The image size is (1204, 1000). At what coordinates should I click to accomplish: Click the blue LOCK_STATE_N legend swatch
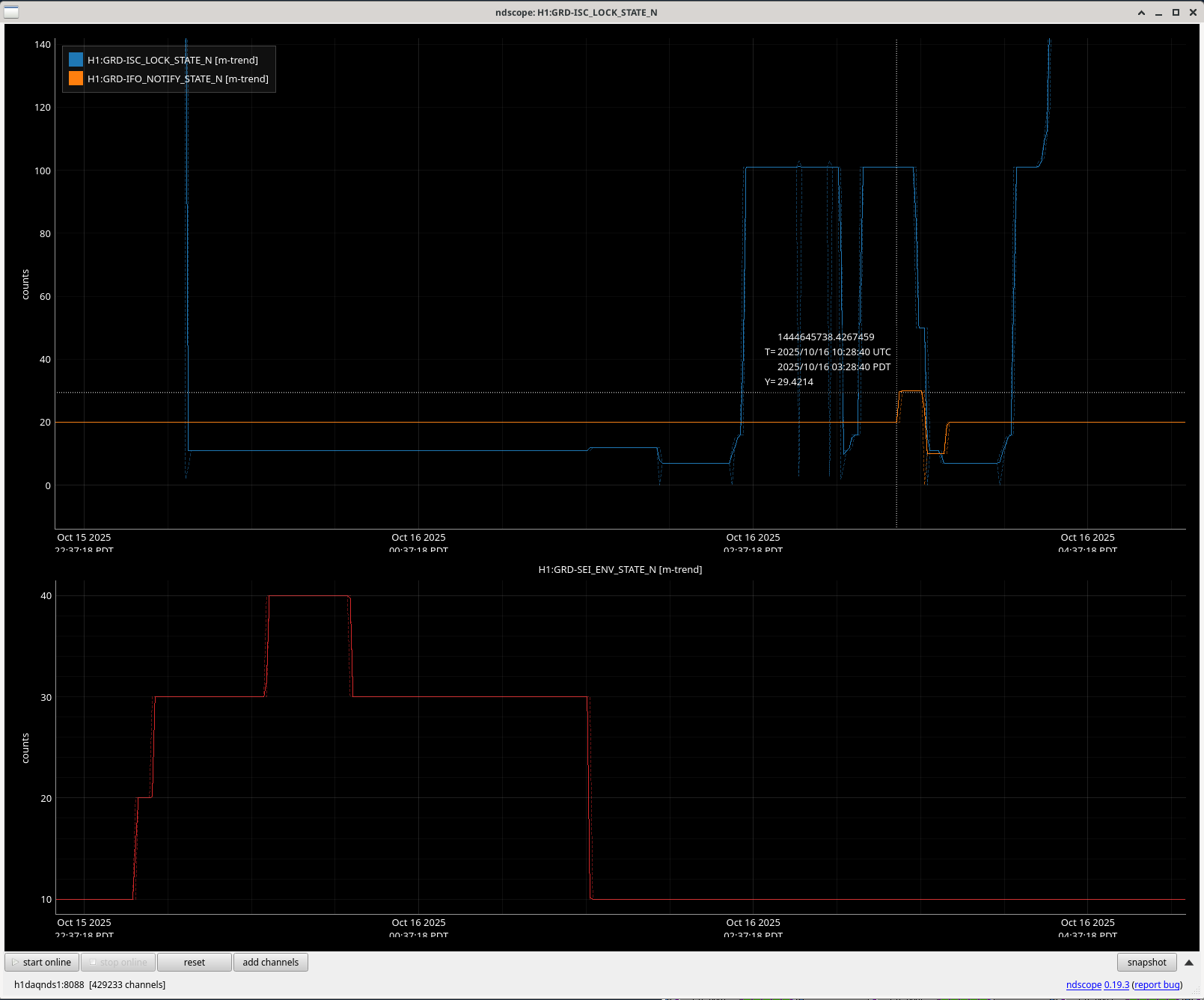coord(76,60)
